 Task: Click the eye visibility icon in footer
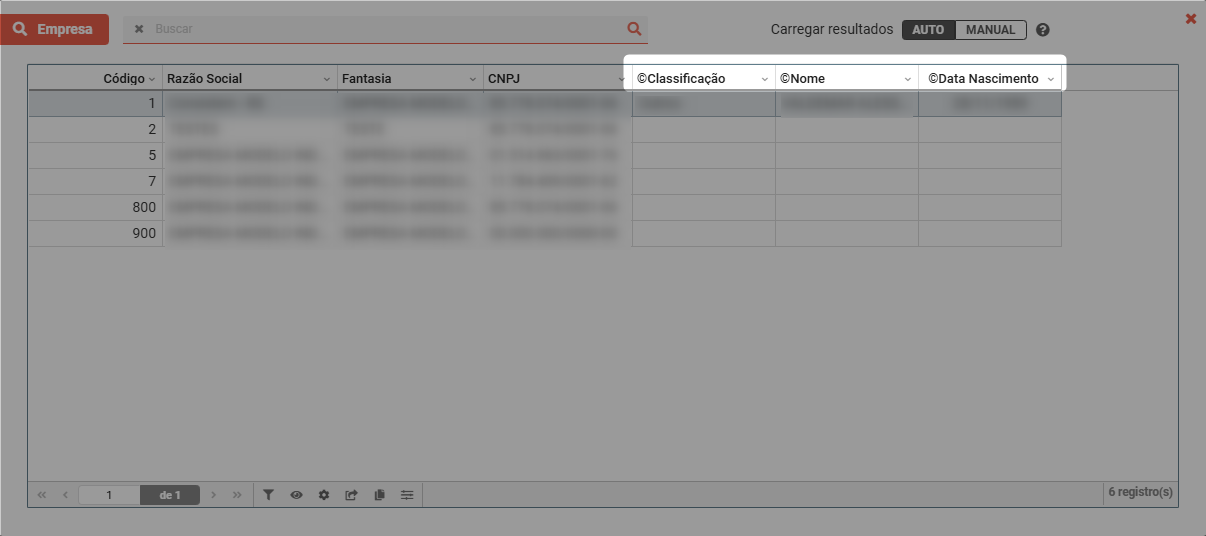[296, 495]
